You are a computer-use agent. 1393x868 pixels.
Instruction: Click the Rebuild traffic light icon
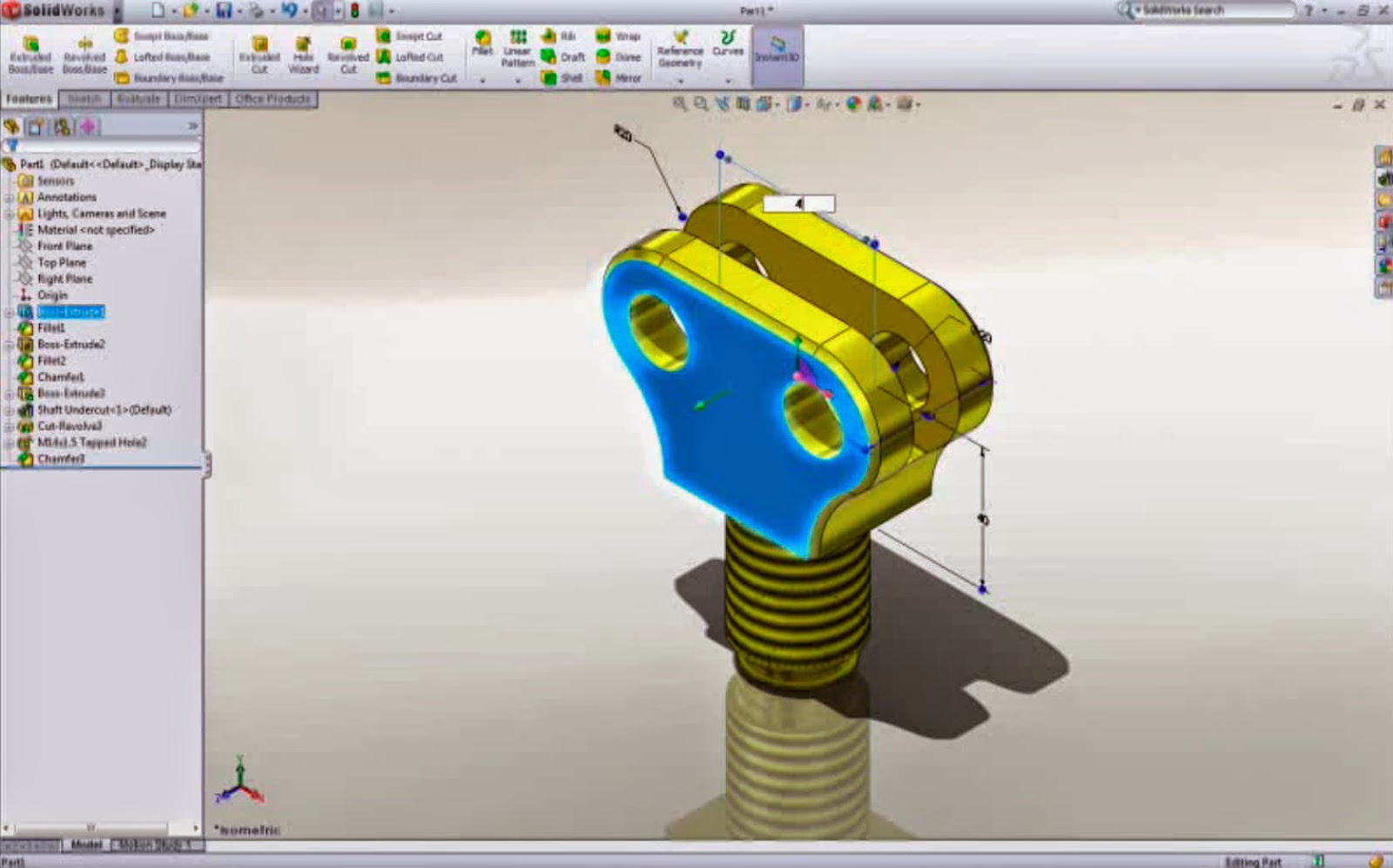[354, 10]
